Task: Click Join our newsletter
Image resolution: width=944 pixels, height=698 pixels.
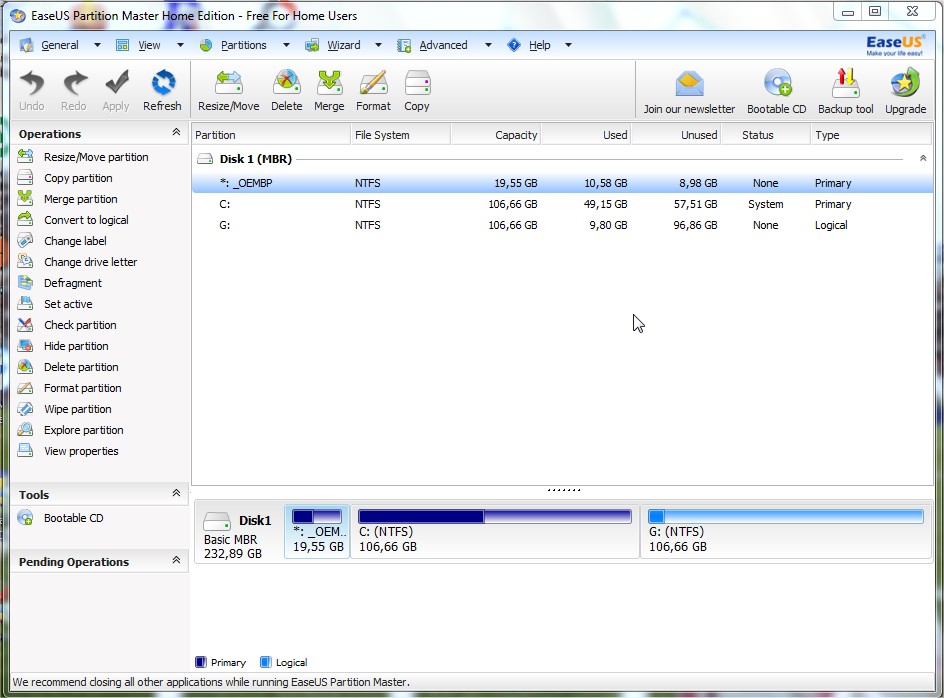Action: (686, 89)
